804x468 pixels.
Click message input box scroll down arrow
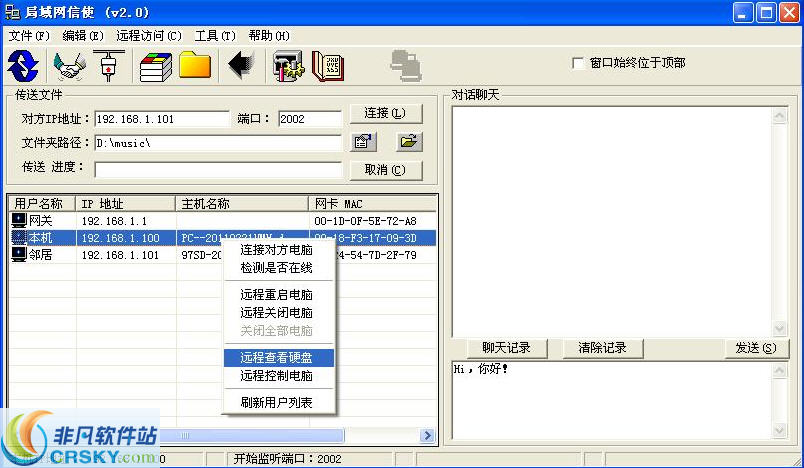[779, 431]
